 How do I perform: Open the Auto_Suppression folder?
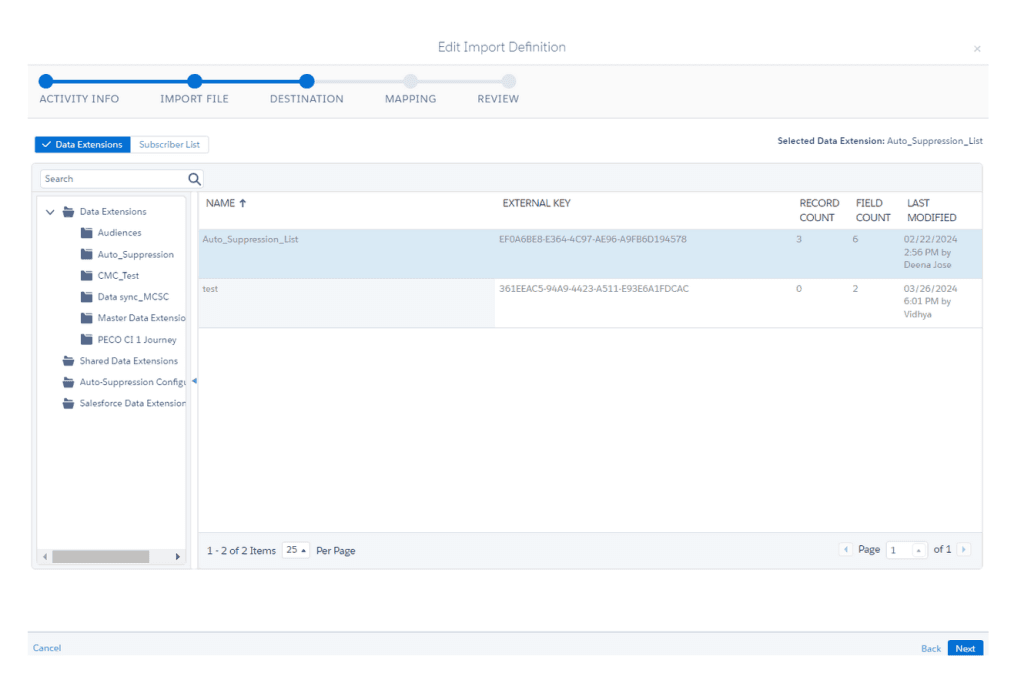[x=135, y=255]
